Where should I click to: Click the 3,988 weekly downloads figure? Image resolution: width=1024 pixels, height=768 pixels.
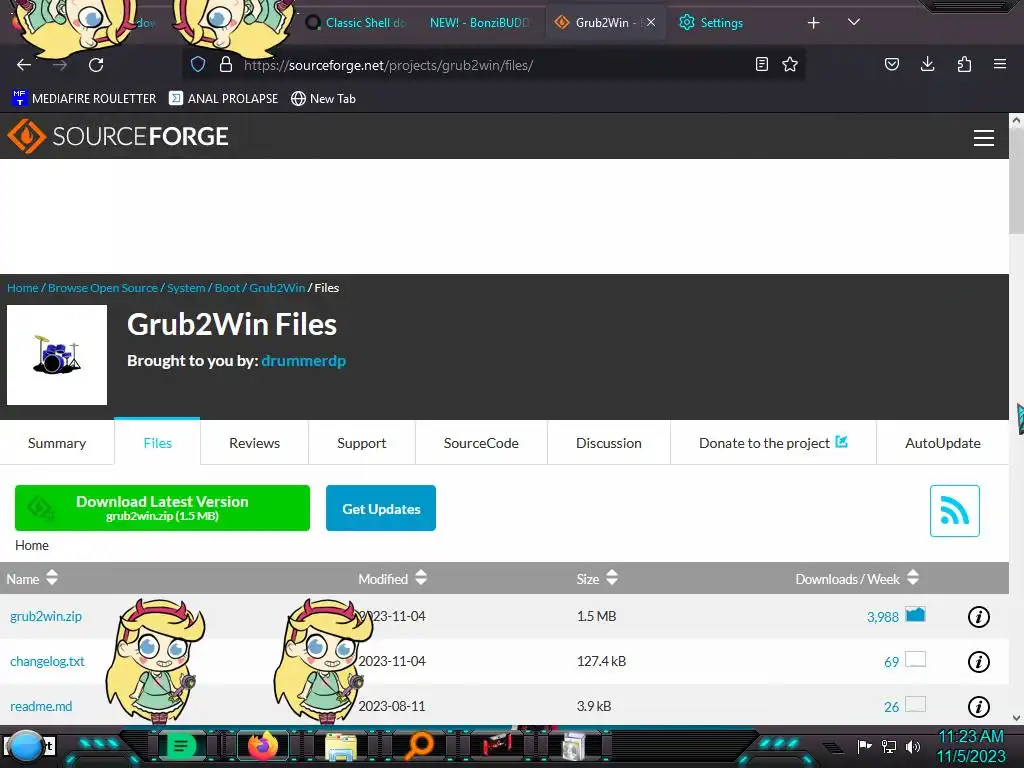[x=883, y=616]
